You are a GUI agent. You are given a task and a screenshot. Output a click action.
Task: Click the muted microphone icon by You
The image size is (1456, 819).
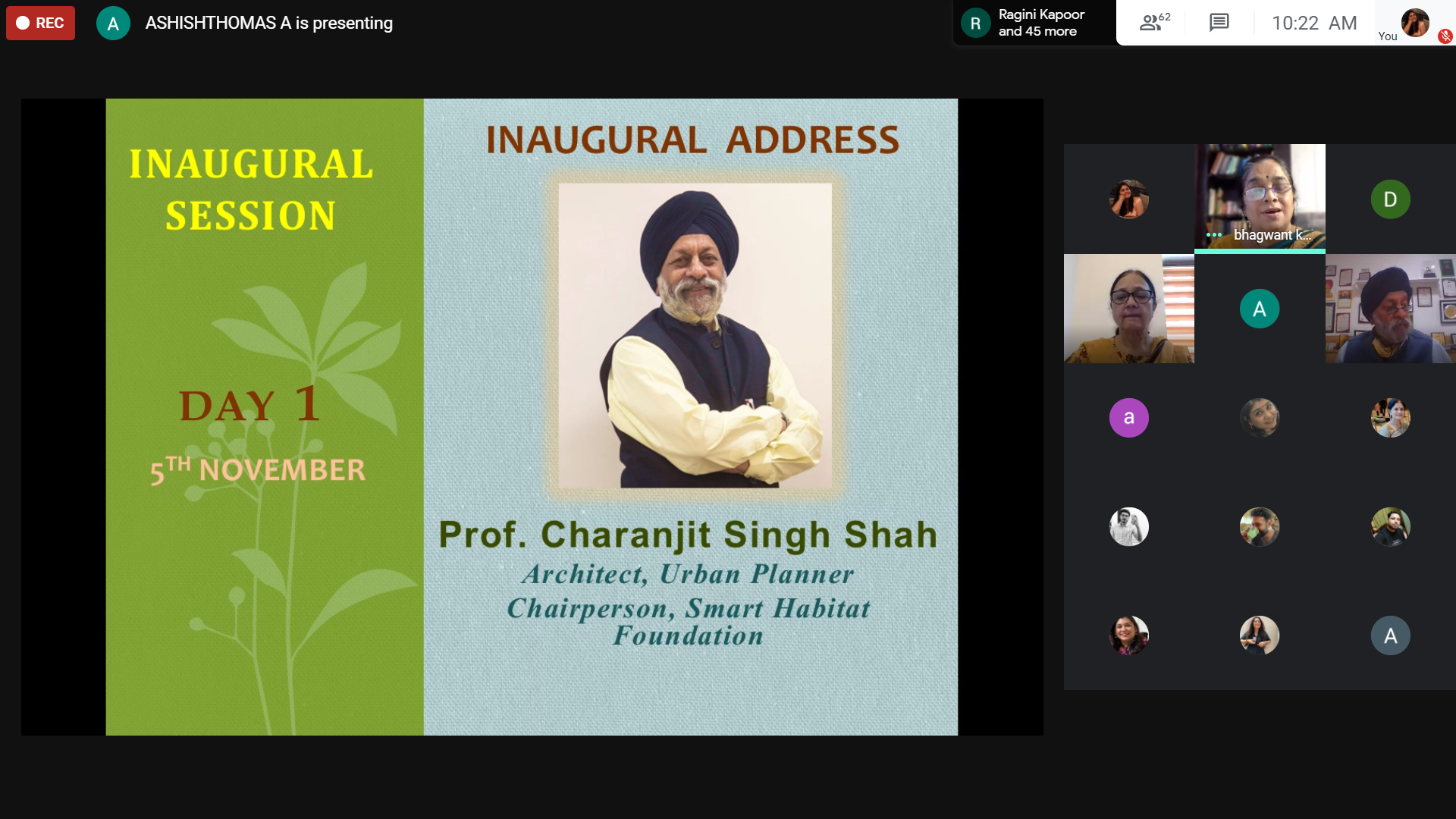[x=1445, y=36]
